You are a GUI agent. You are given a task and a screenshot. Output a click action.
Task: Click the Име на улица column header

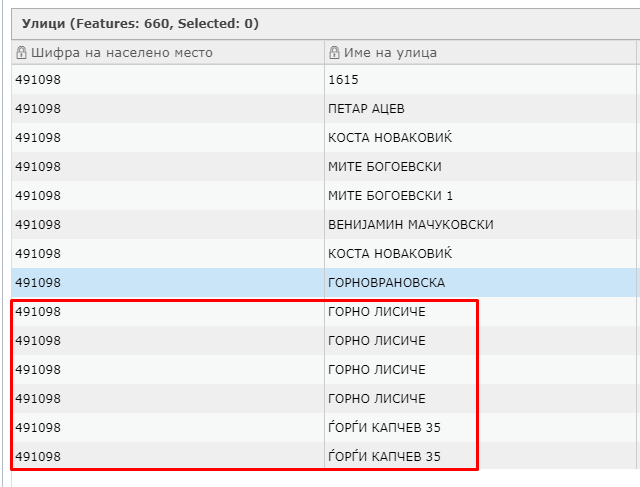[x=390, y=53]
